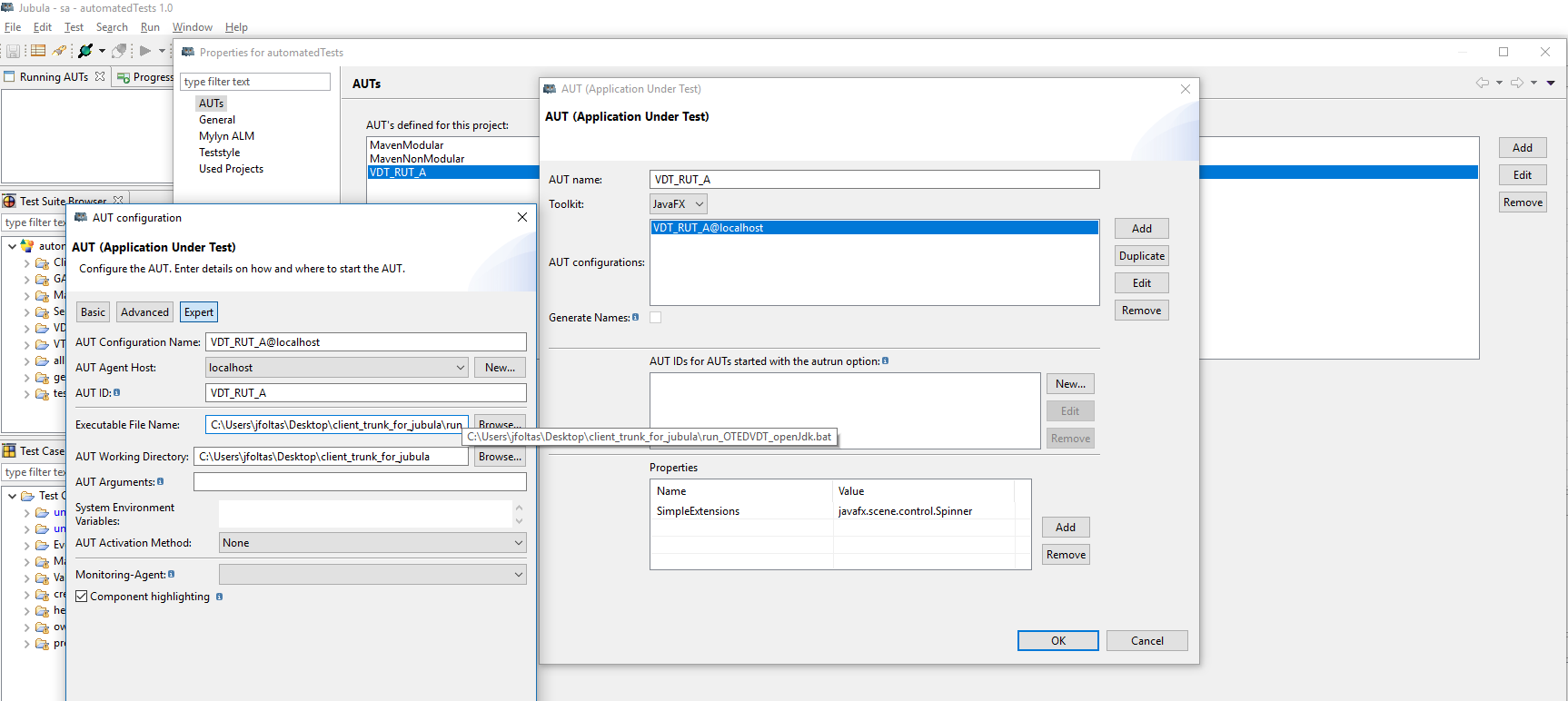The width and height of the screenshot is (1568, 701).
Task: Click the view menu triangle in Properties dialog
Action: [x=1551, y=83]
